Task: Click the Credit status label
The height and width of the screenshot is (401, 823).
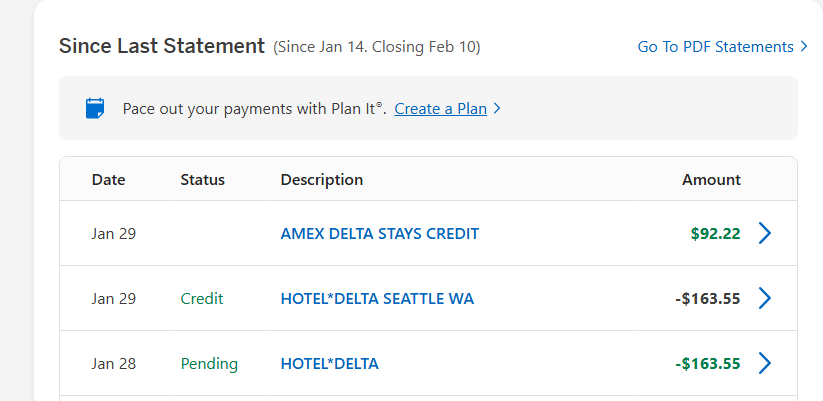Action: (x=202, y=298)
